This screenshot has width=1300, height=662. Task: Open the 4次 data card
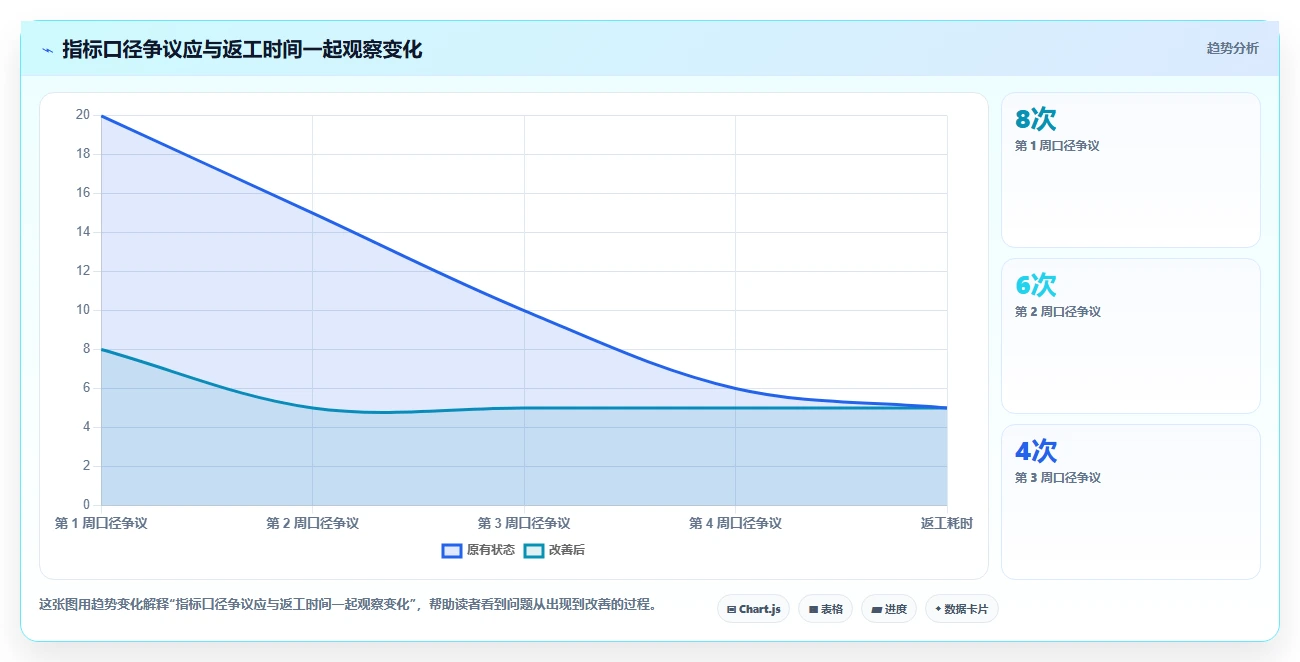pyautogui.click(x=1130, y=502)
